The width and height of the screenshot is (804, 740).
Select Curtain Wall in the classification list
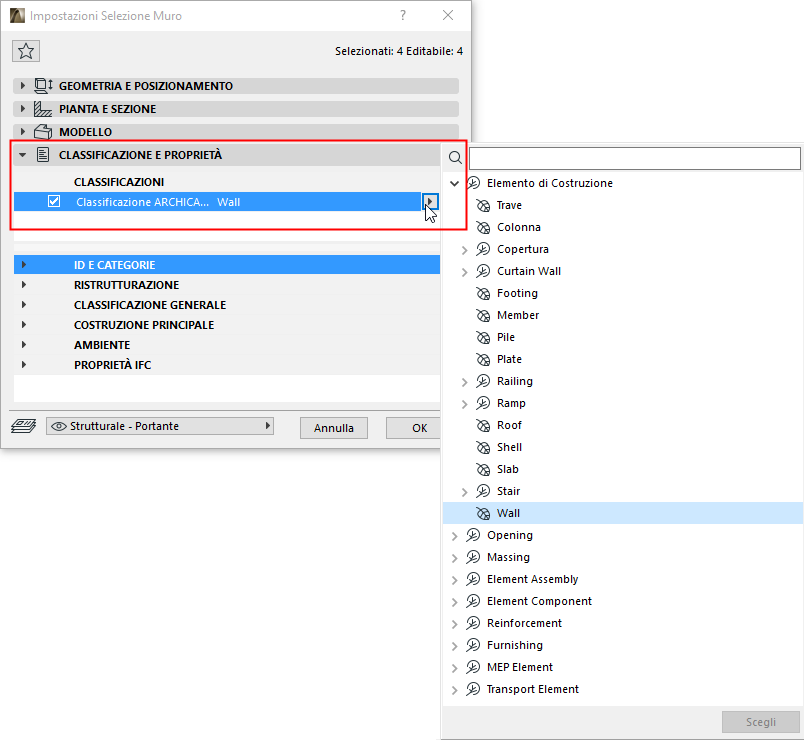click(529, 271)
